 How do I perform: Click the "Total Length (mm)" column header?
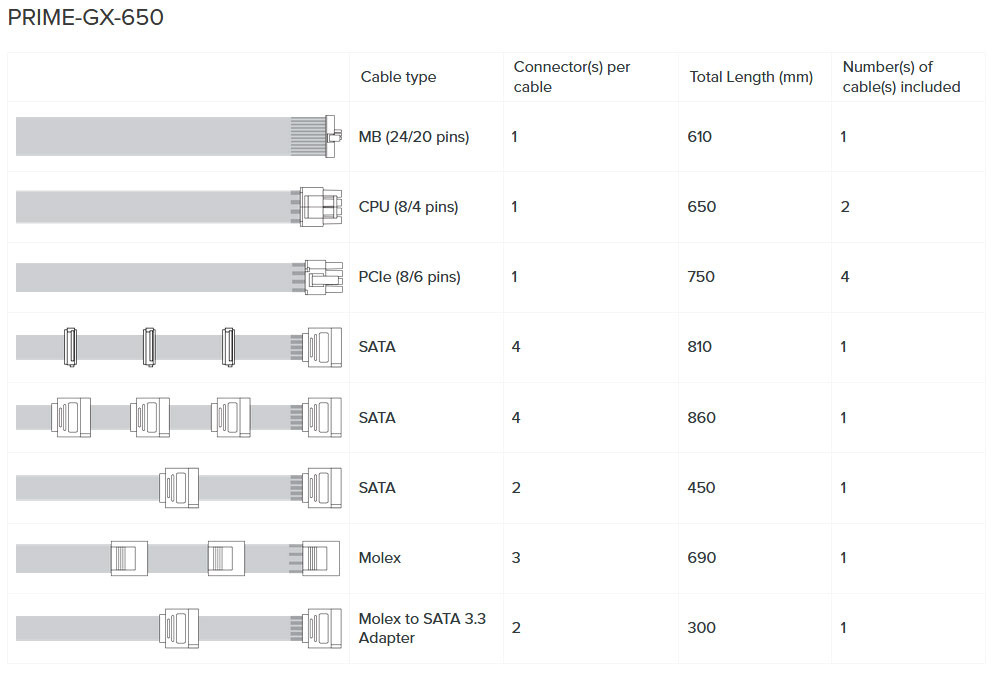pos(751,77)
